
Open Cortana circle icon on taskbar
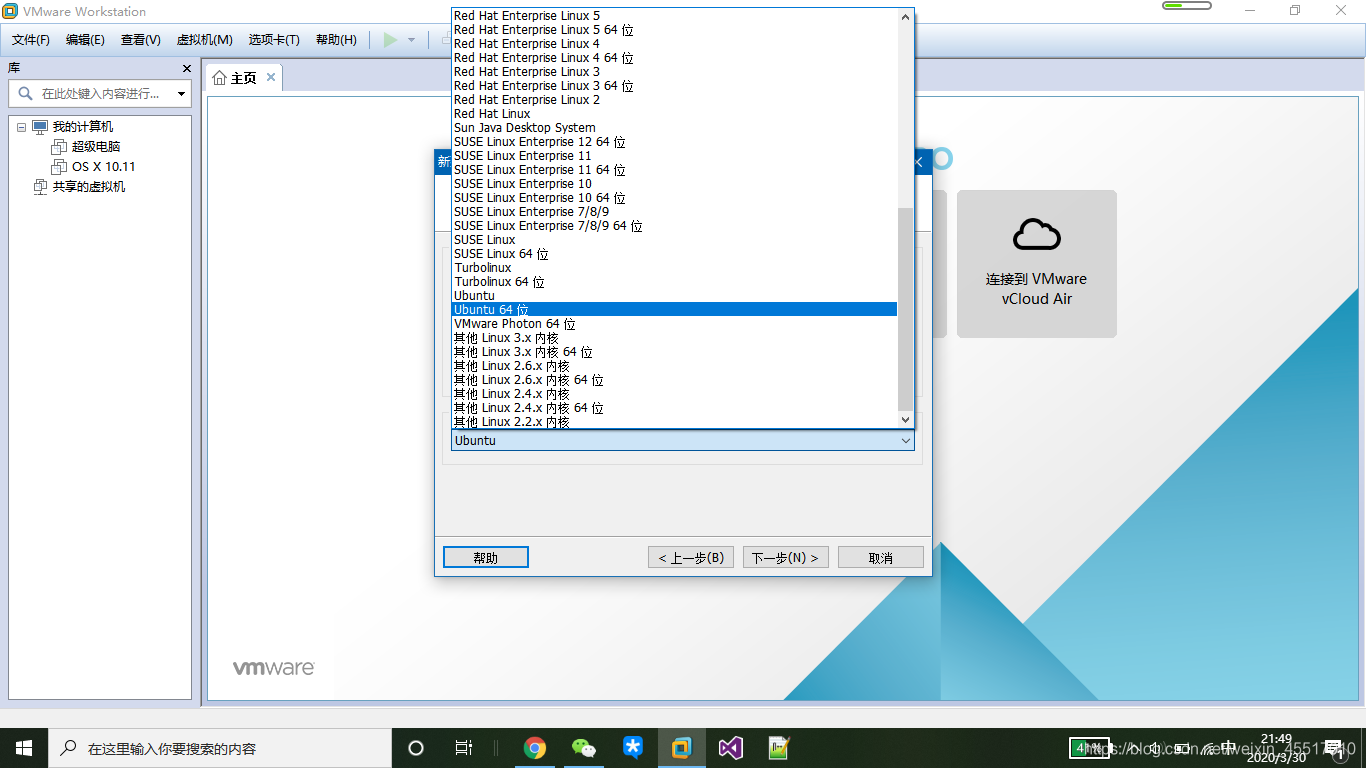[x=416, y=748]
